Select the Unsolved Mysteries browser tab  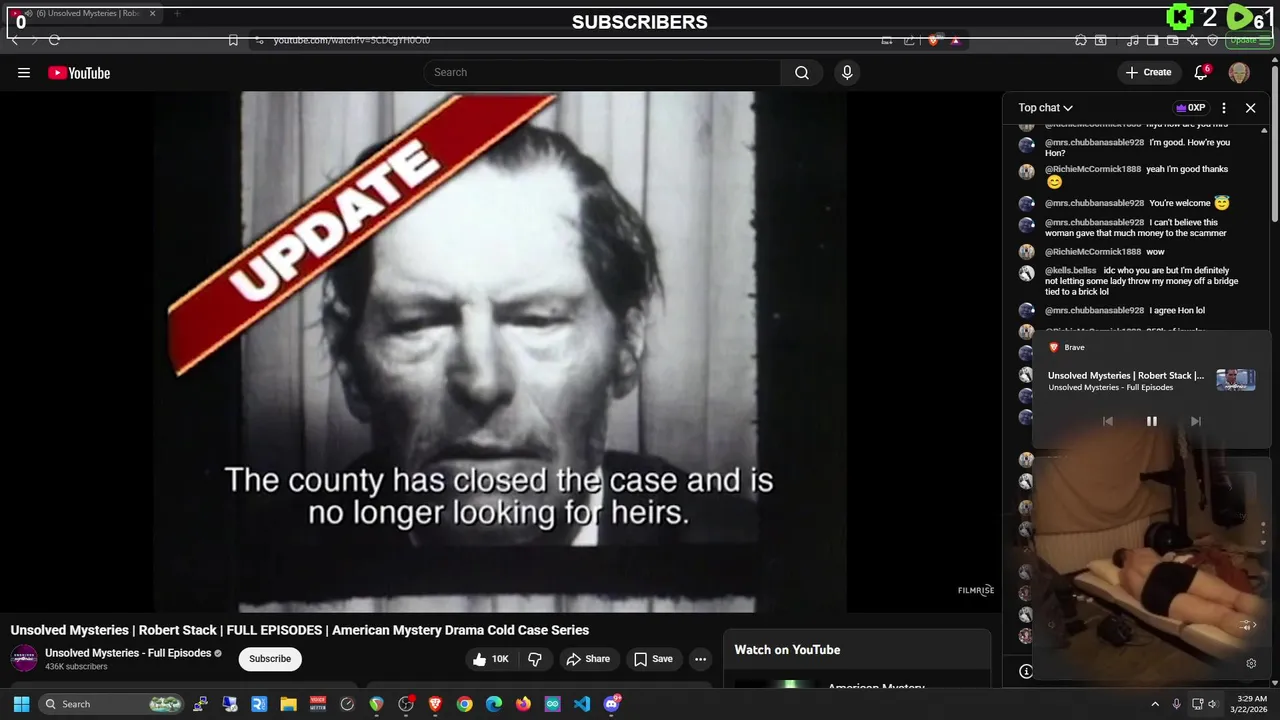point(85,14)
